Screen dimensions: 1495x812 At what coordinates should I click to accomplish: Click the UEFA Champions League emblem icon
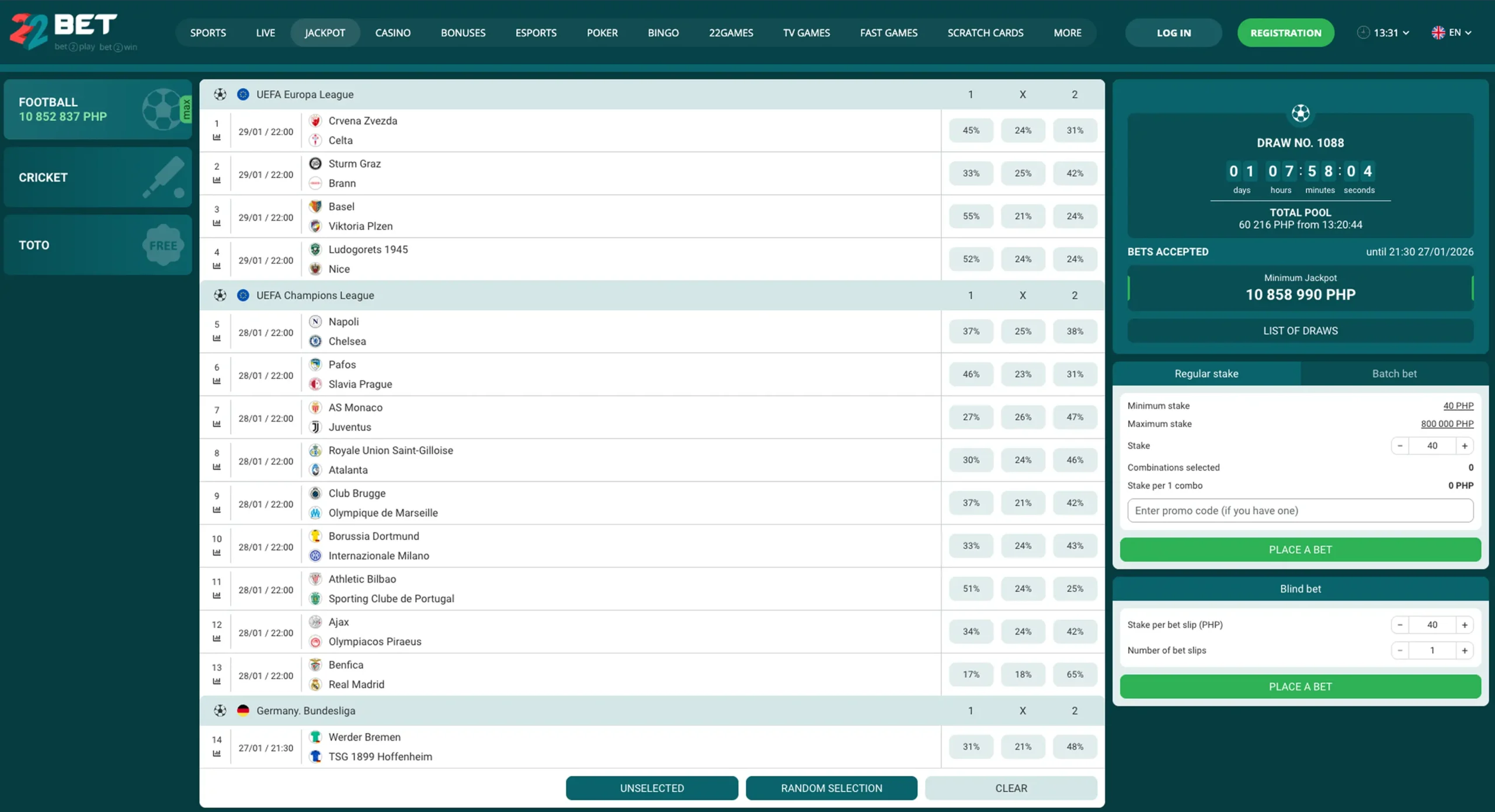click(x=243, y=295)
